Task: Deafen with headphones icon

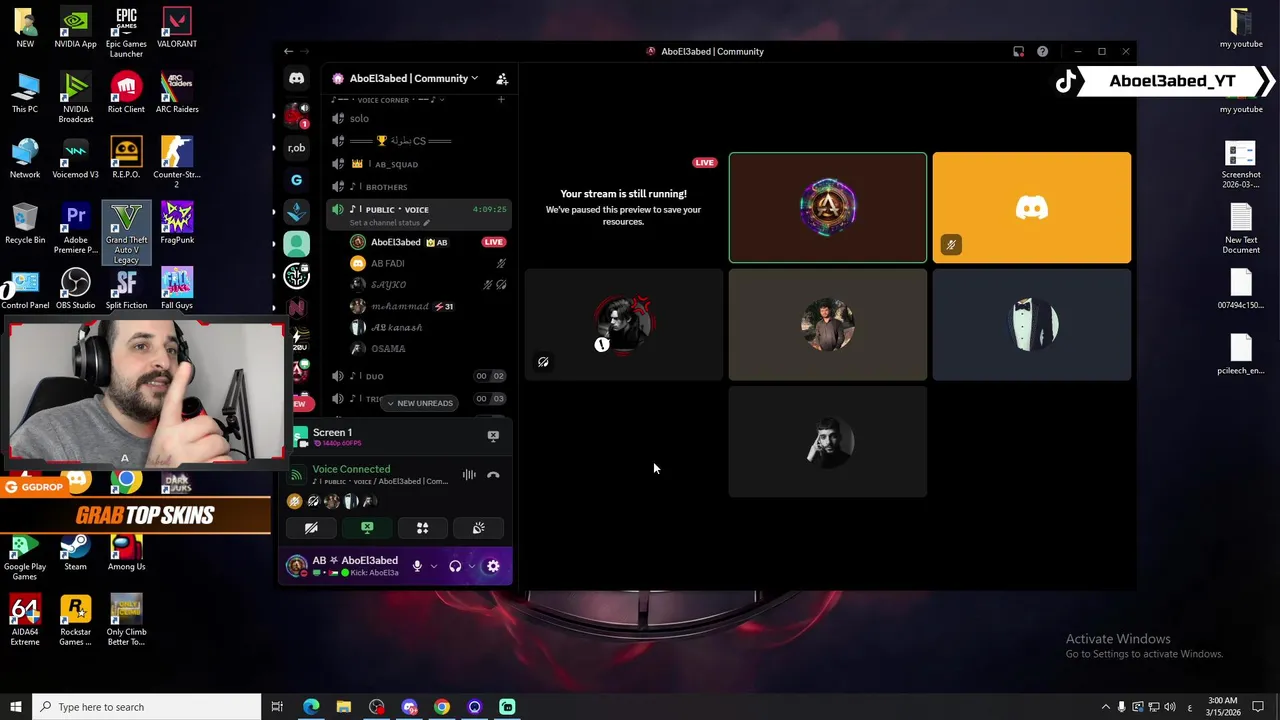Action: tap(455, 566)
